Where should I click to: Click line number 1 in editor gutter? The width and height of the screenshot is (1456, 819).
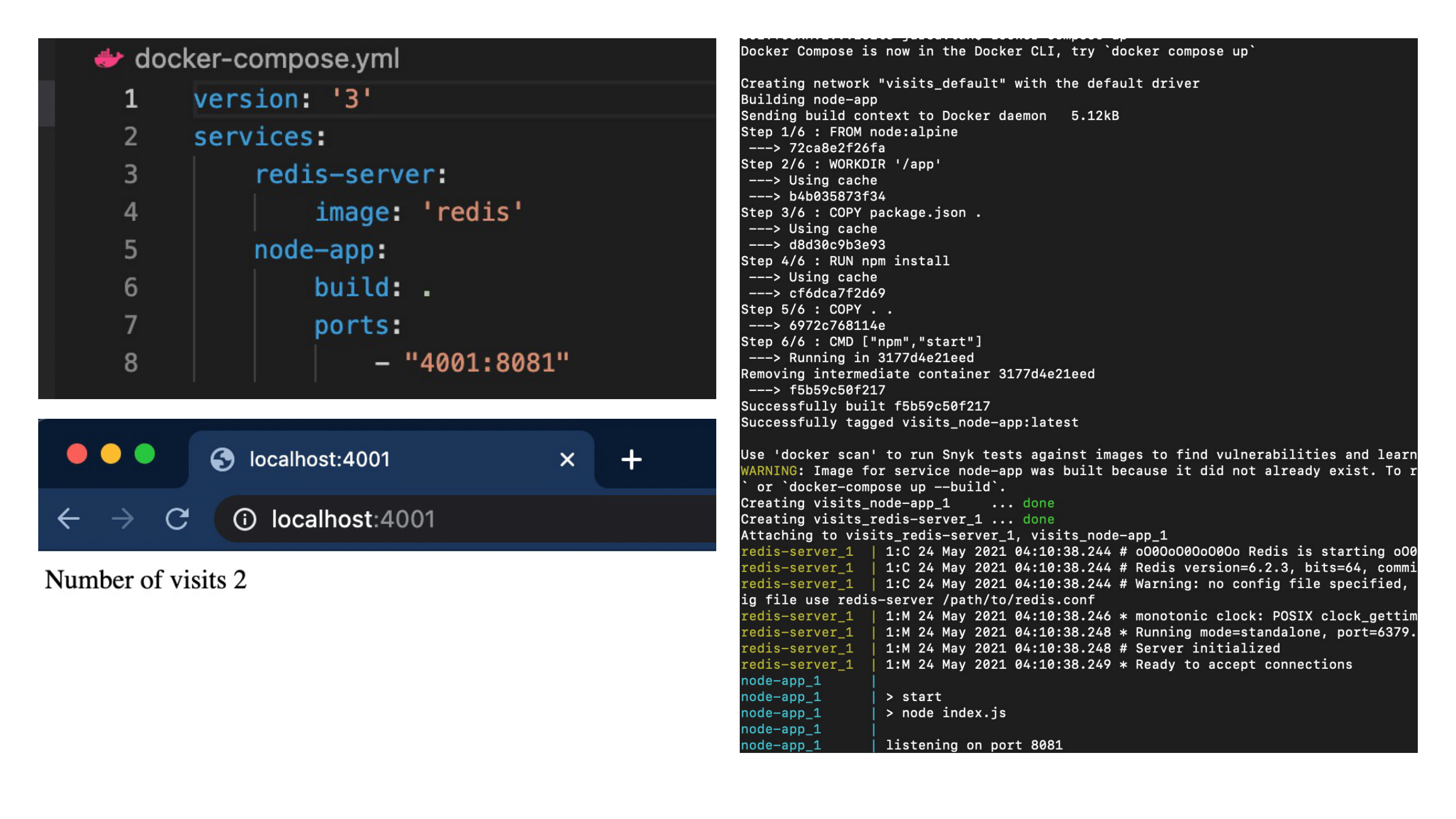pos(130,99)
